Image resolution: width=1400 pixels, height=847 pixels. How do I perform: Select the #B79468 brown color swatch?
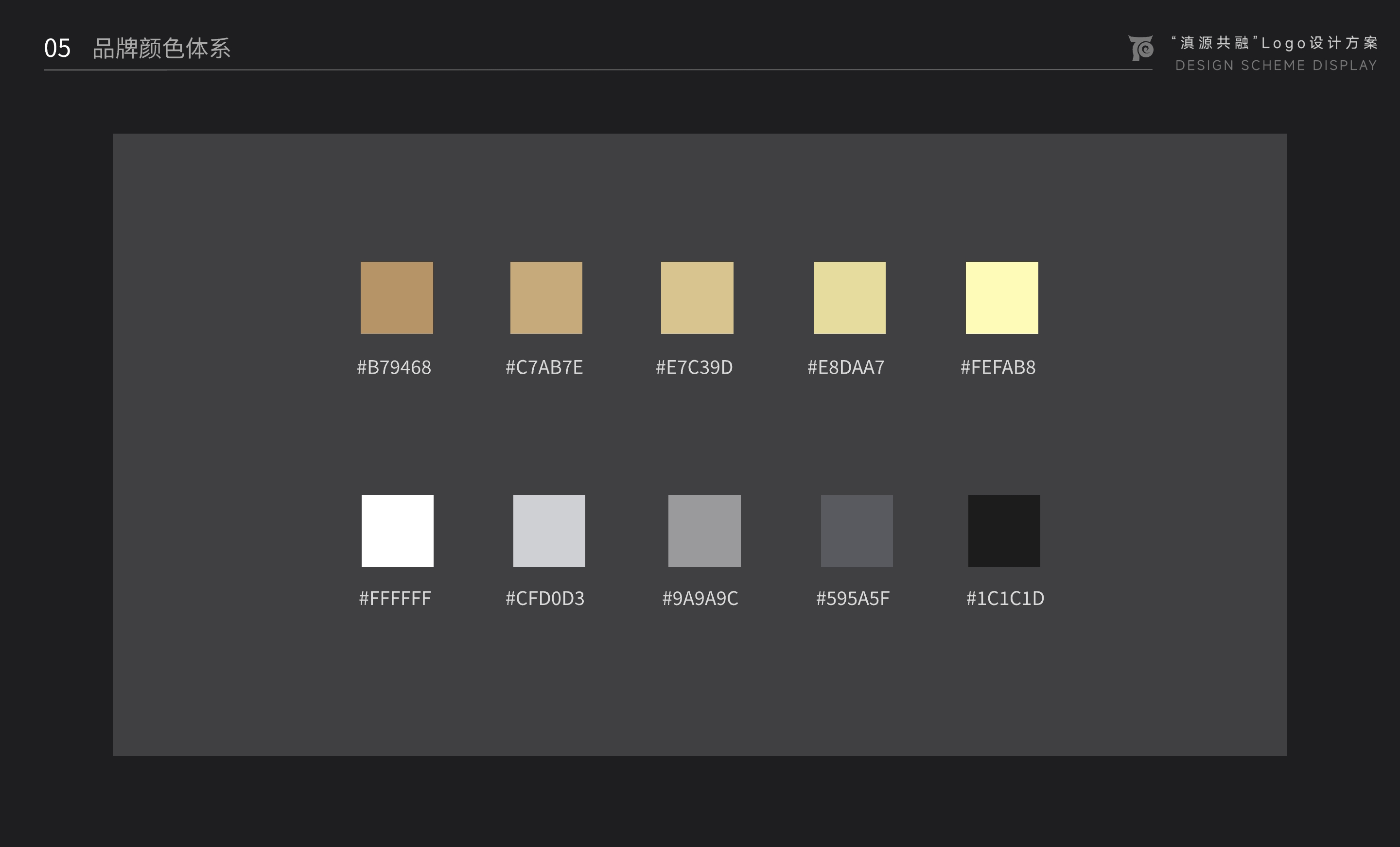click(x=397, y=298)
